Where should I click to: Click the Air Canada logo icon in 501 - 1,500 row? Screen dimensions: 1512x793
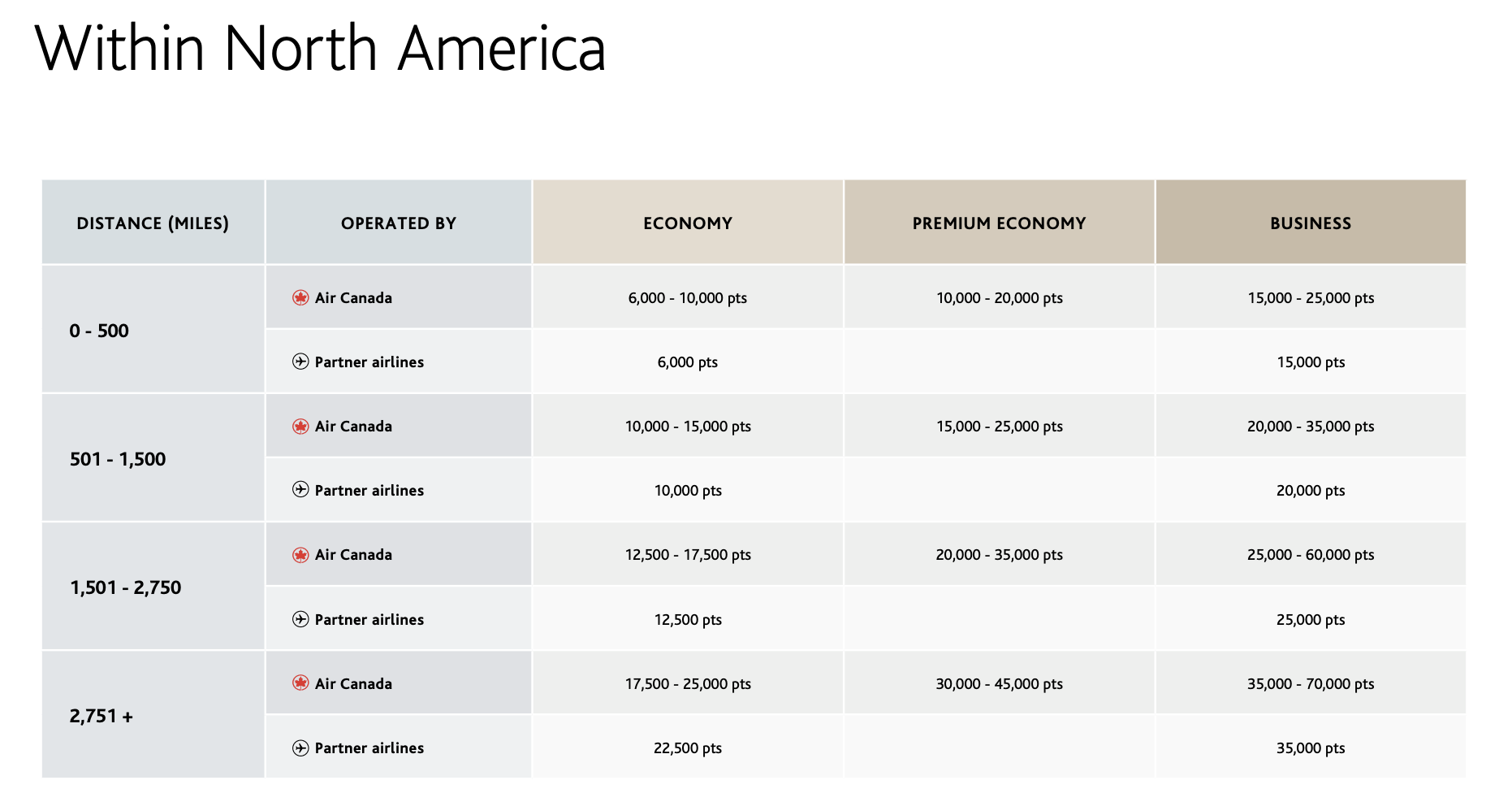click(x=300, y=427)
